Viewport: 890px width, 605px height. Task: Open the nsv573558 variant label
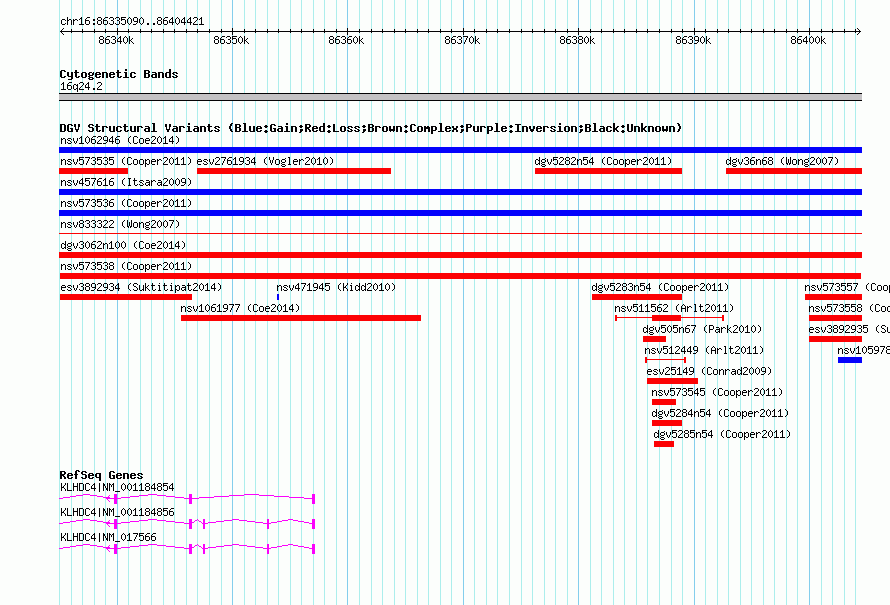(x=849, y=308)
